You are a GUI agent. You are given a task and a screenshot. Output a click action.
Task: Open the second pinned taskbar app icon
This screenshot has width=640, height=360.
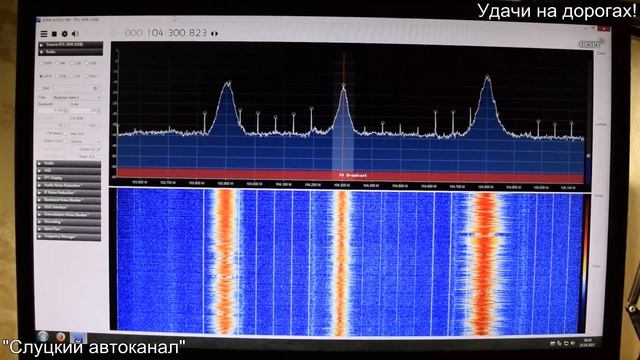61,337
